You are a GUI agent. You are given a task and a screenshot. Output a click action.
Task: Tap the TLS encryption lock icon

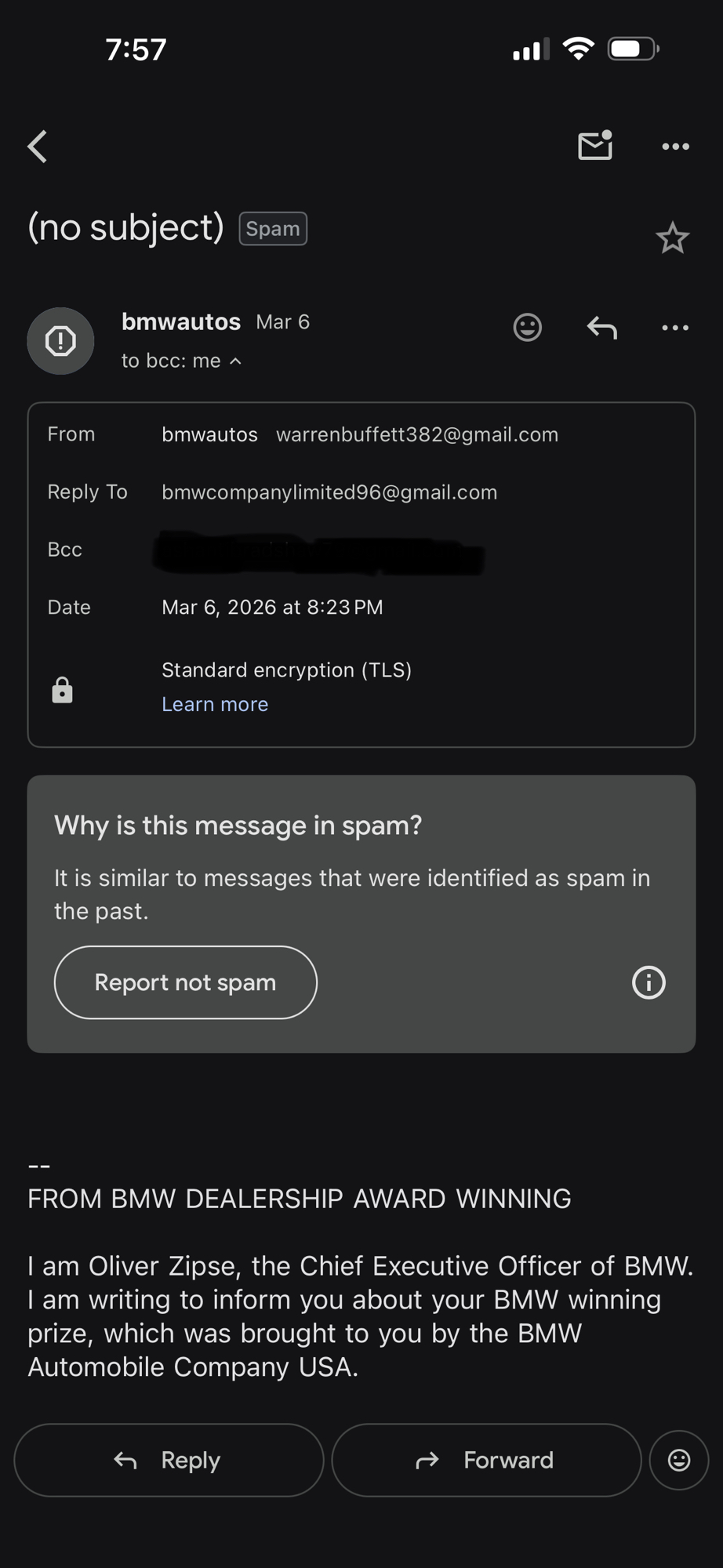click(62, 690)
